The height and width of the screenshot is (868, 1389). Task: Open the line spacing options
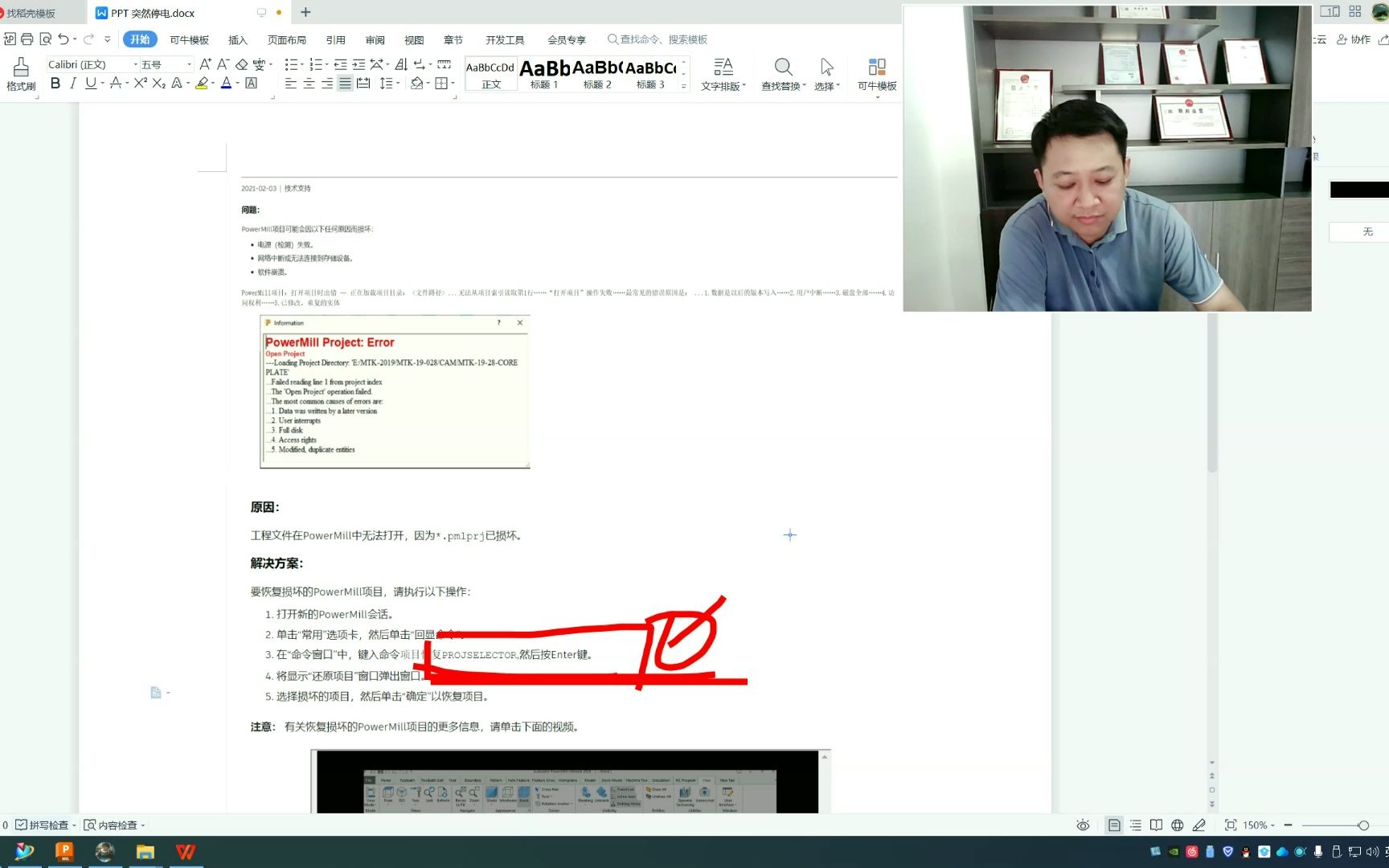pos(388,84)
